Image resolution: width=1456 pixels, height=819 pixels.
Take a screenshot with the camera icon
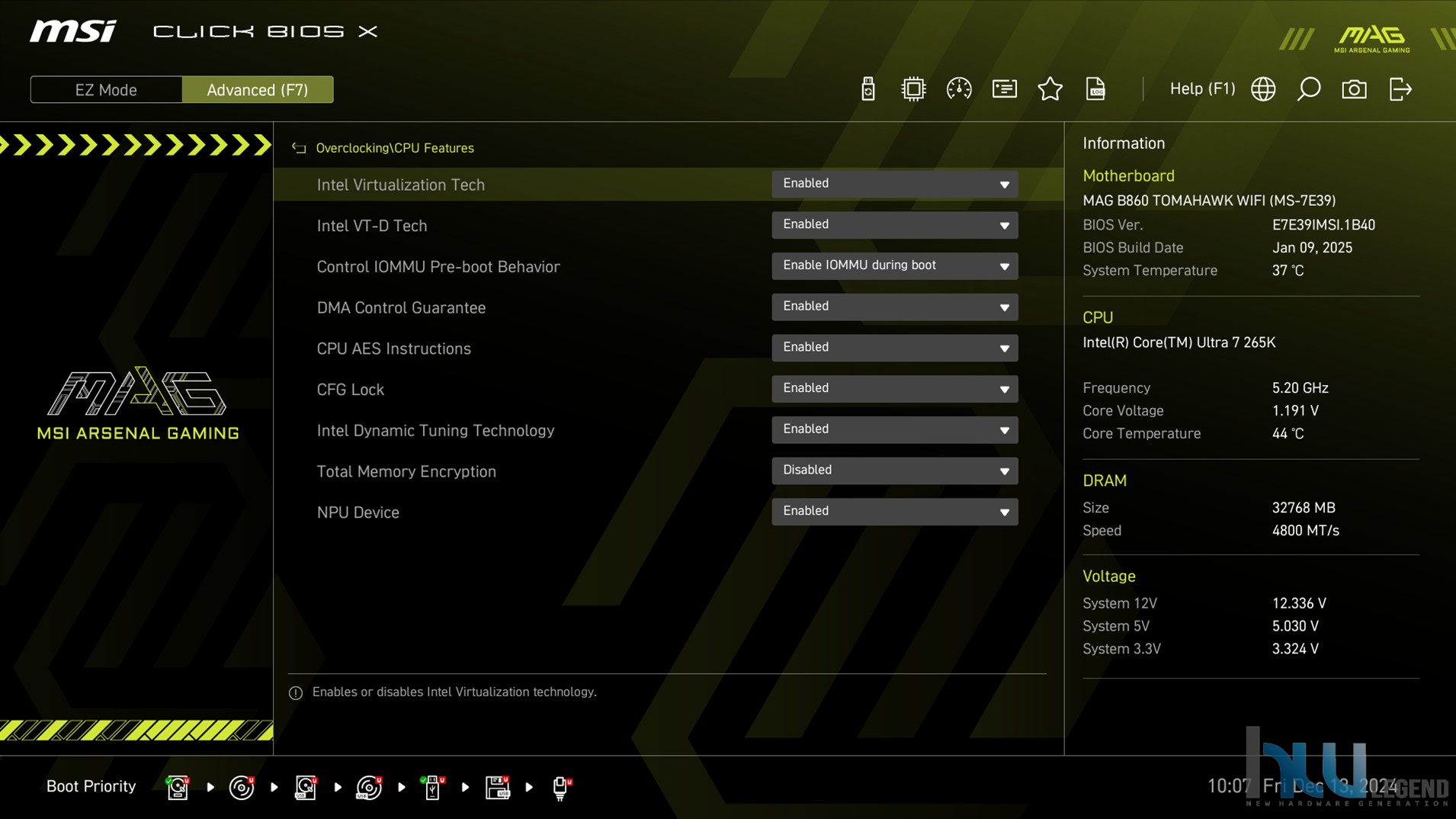(1354, 89)
